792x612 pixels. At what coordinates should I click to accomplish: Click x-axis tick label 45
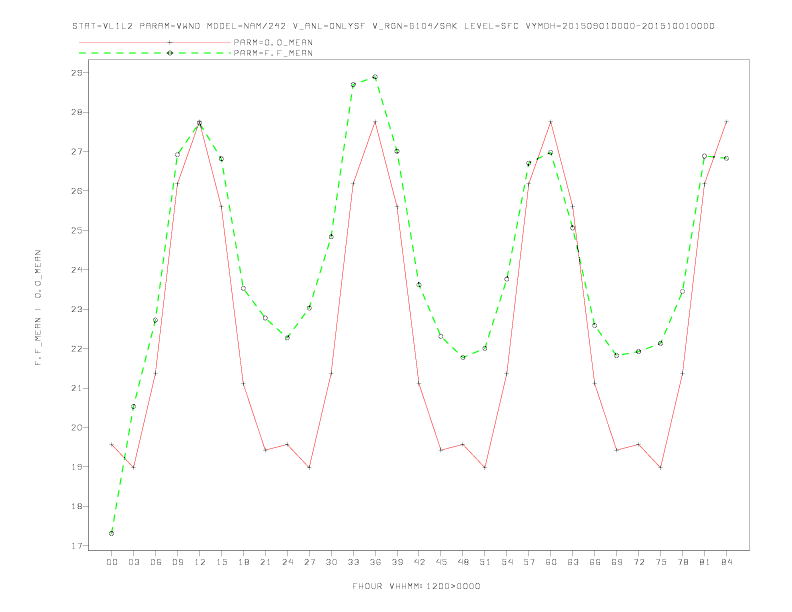[x=441, y=562]
